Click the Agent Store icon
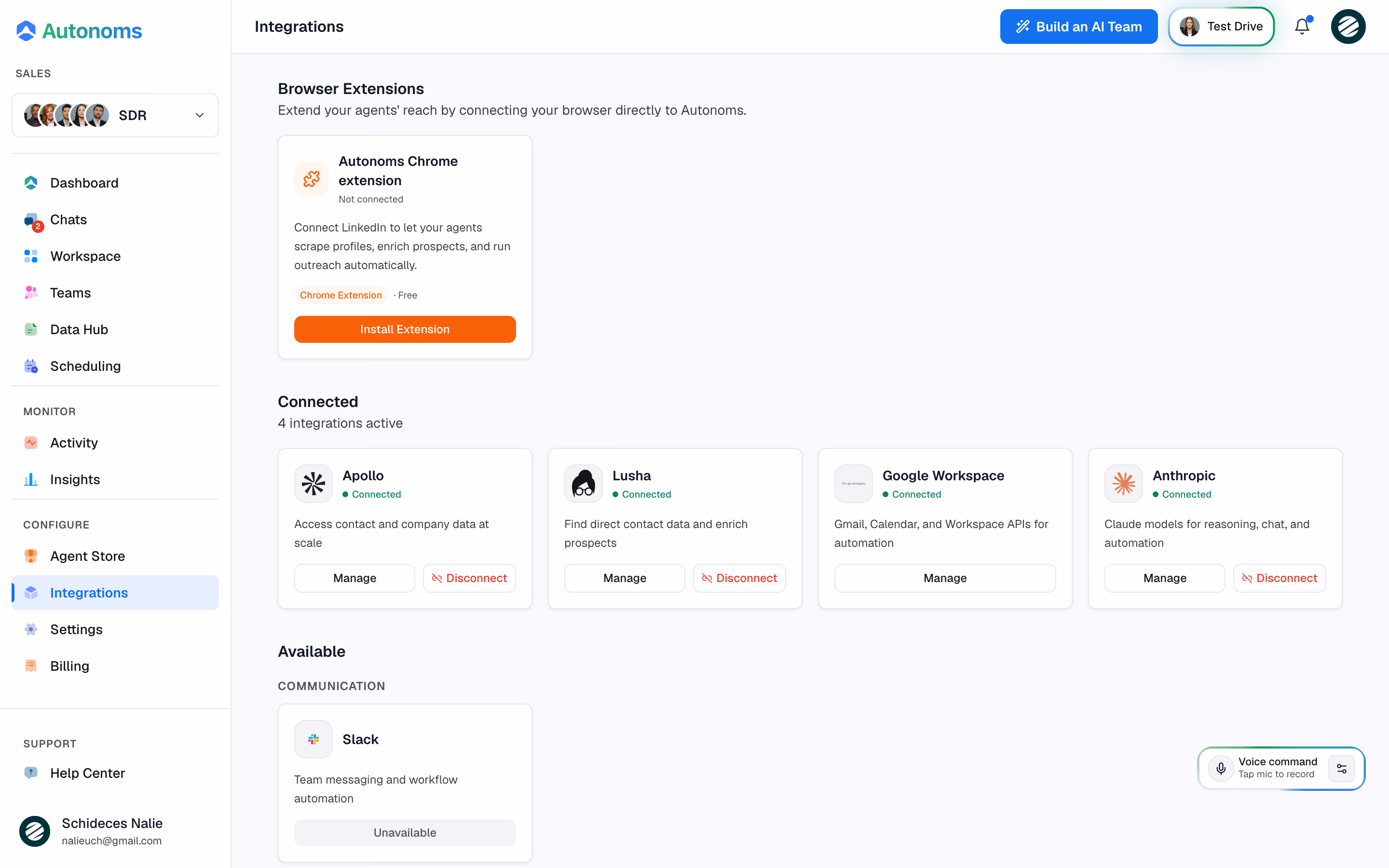 point(31,556)
